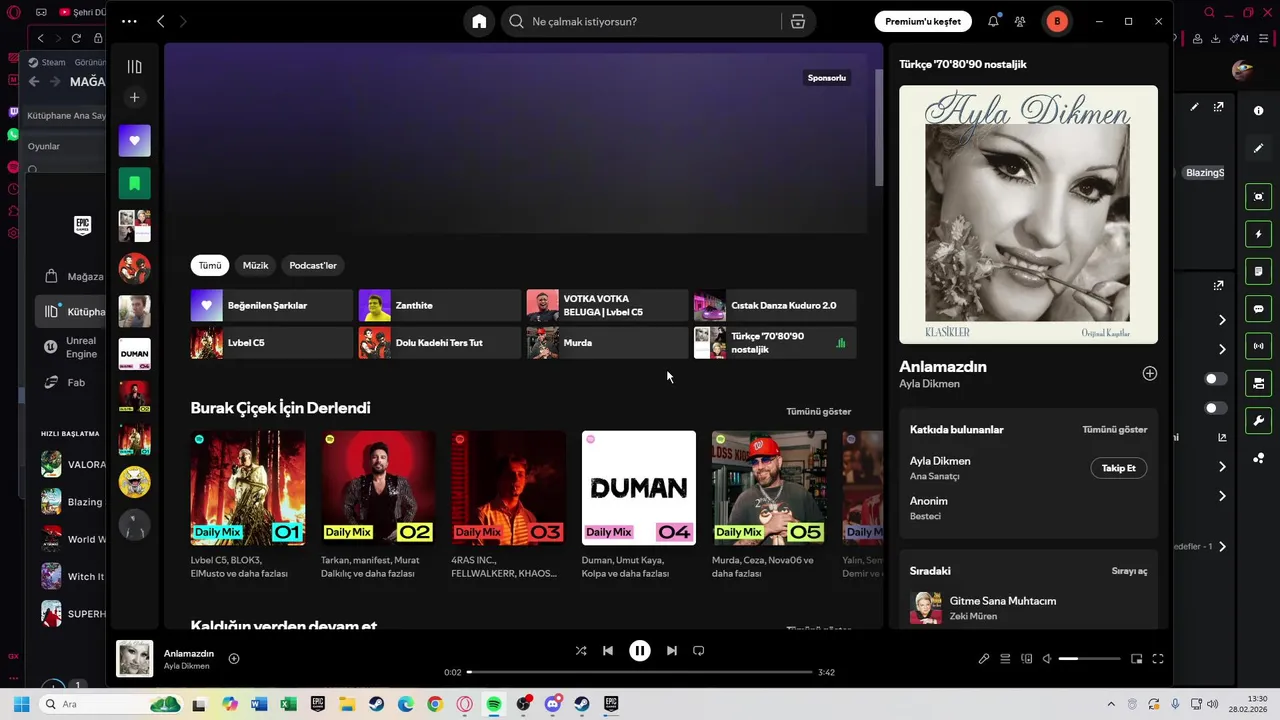Open Daily Mix 05 card
The height and width of the screenshot is (720, 1280).
769,506
